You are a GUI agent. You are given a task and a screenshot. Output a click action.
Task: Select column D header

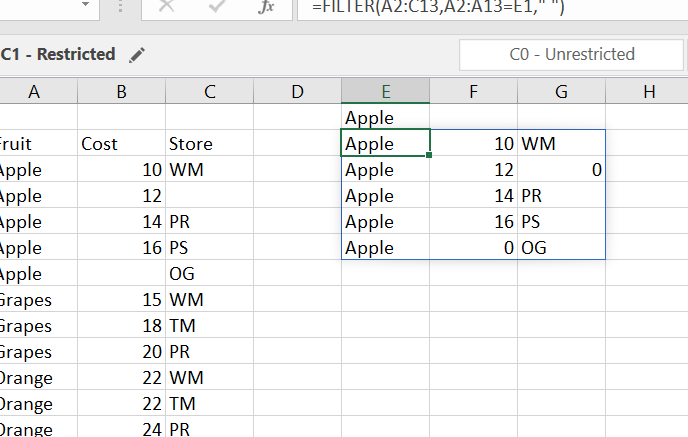(297, 91)
